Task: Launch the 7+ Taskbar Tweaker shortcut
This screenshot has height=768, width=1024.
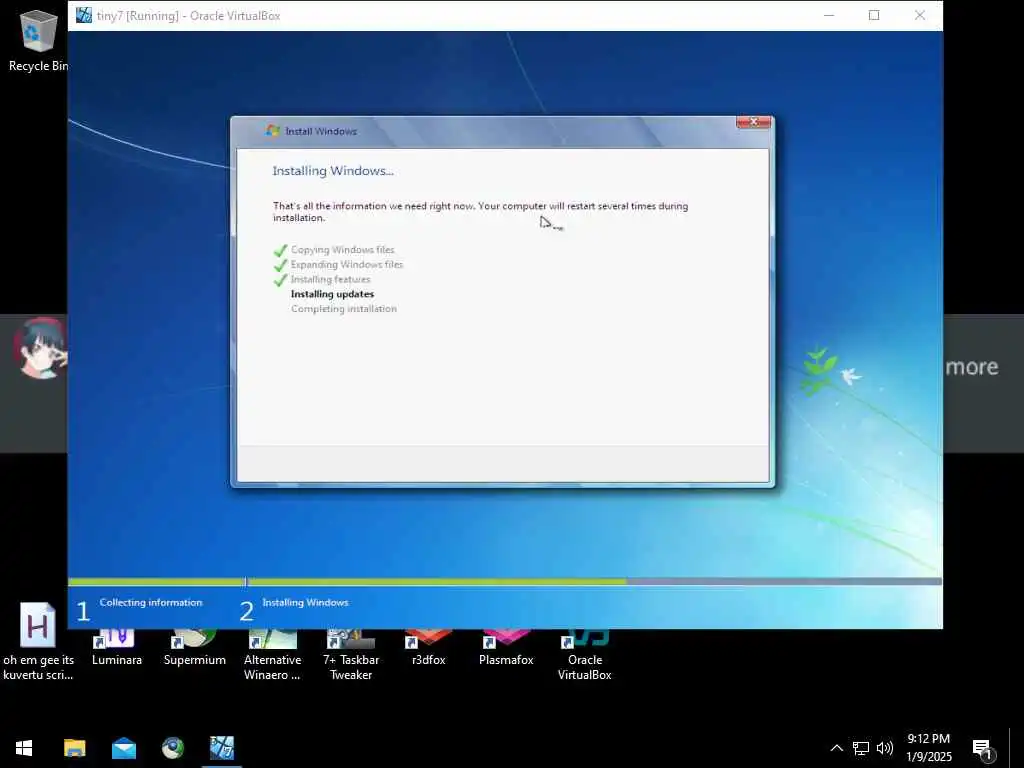Action: [x=351, y=655]
